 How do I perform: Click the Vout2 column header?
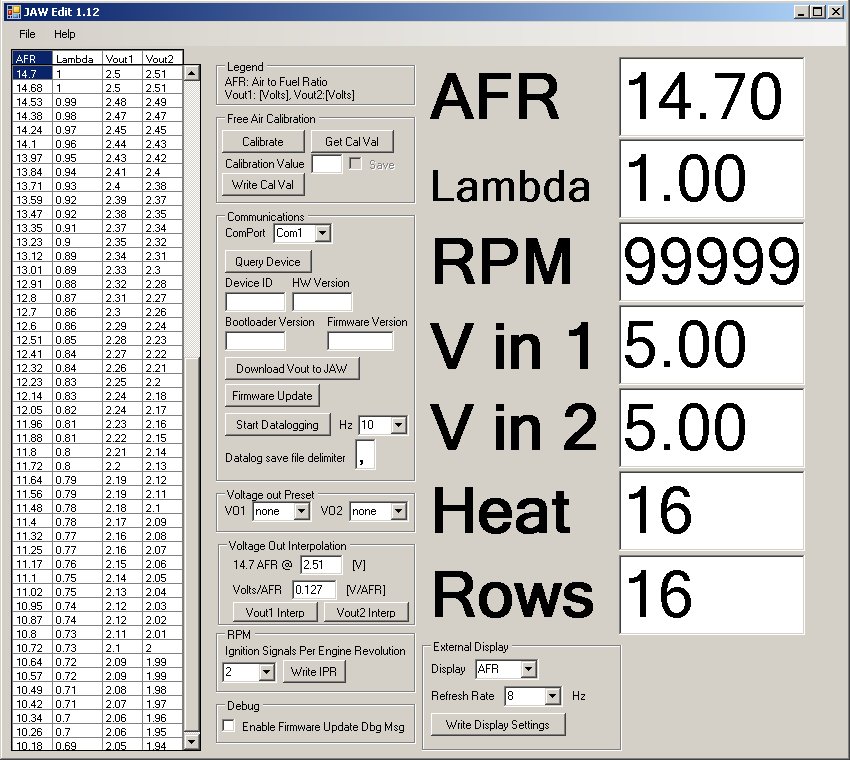163,59
